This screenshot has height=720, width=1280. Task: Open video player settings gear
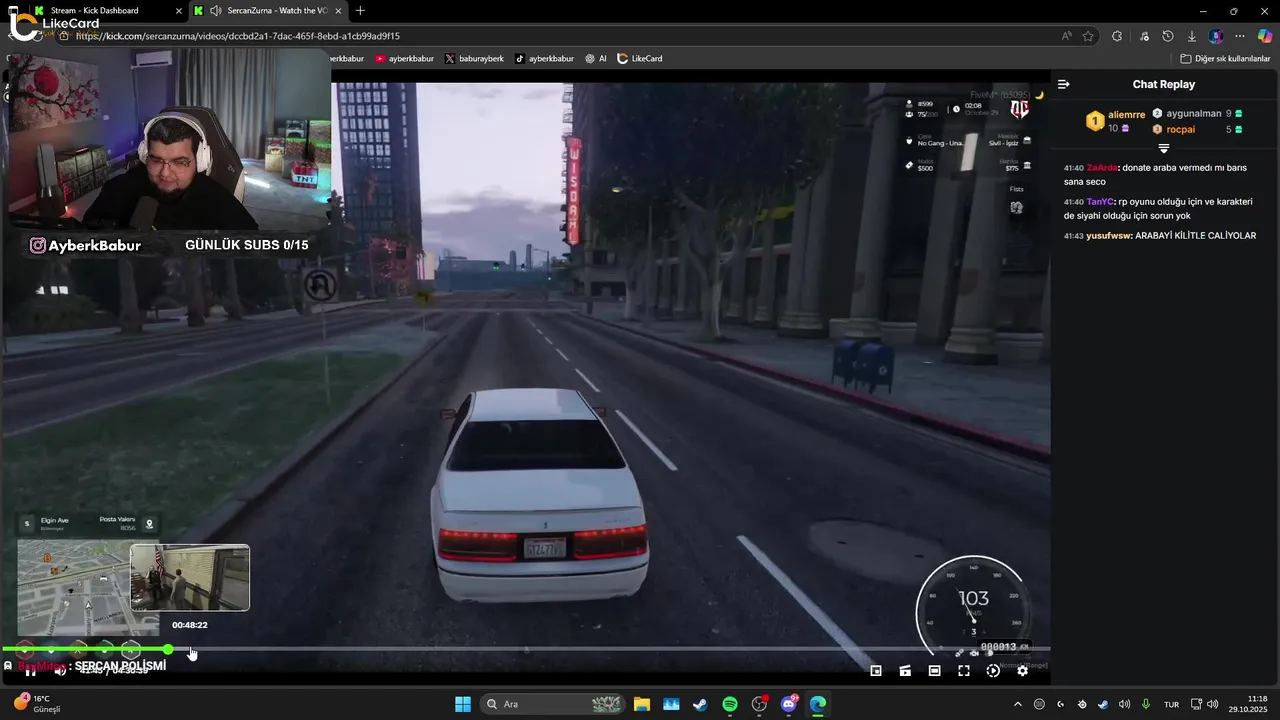click(1022, 671)
